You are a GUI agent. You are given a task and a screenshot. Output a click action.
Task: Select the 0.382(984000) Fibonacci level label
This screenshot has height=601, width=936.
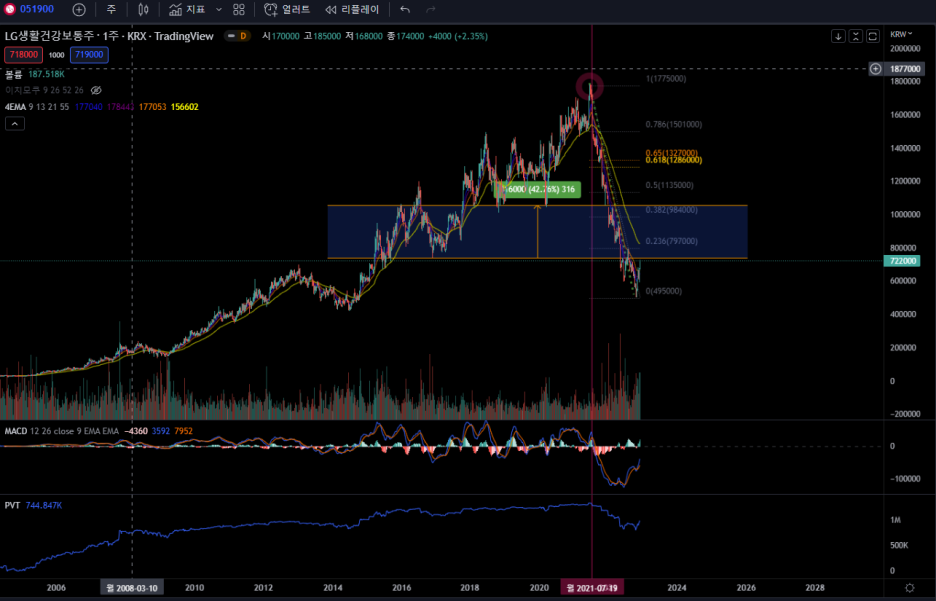click(672, 210)
